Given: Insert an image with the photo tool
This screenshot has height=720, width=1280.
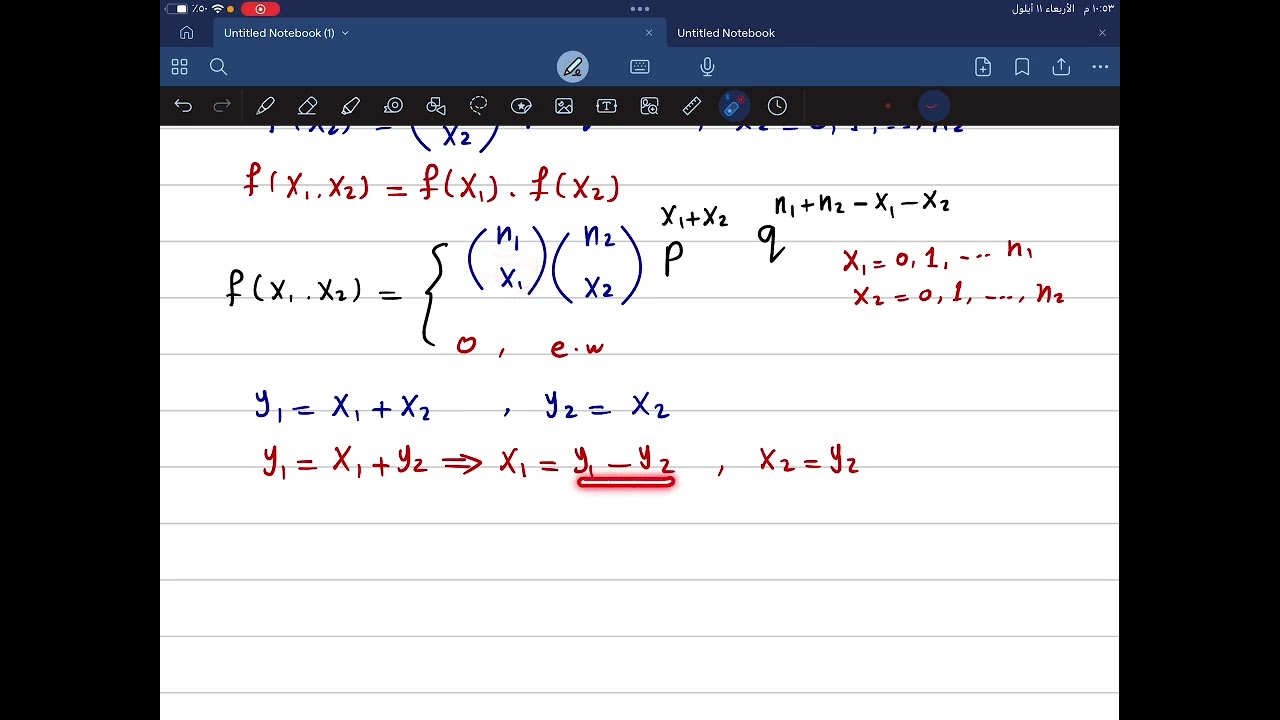Looking at the screenshot, I should tap(564, 105).
